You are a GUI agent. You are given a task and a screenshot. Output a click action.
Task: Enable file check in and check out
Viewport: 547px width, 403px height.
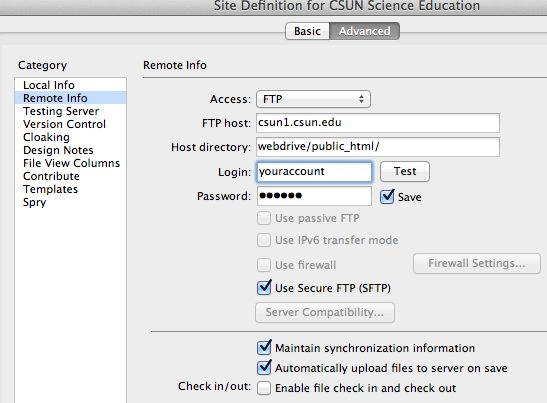coord(264,388)
